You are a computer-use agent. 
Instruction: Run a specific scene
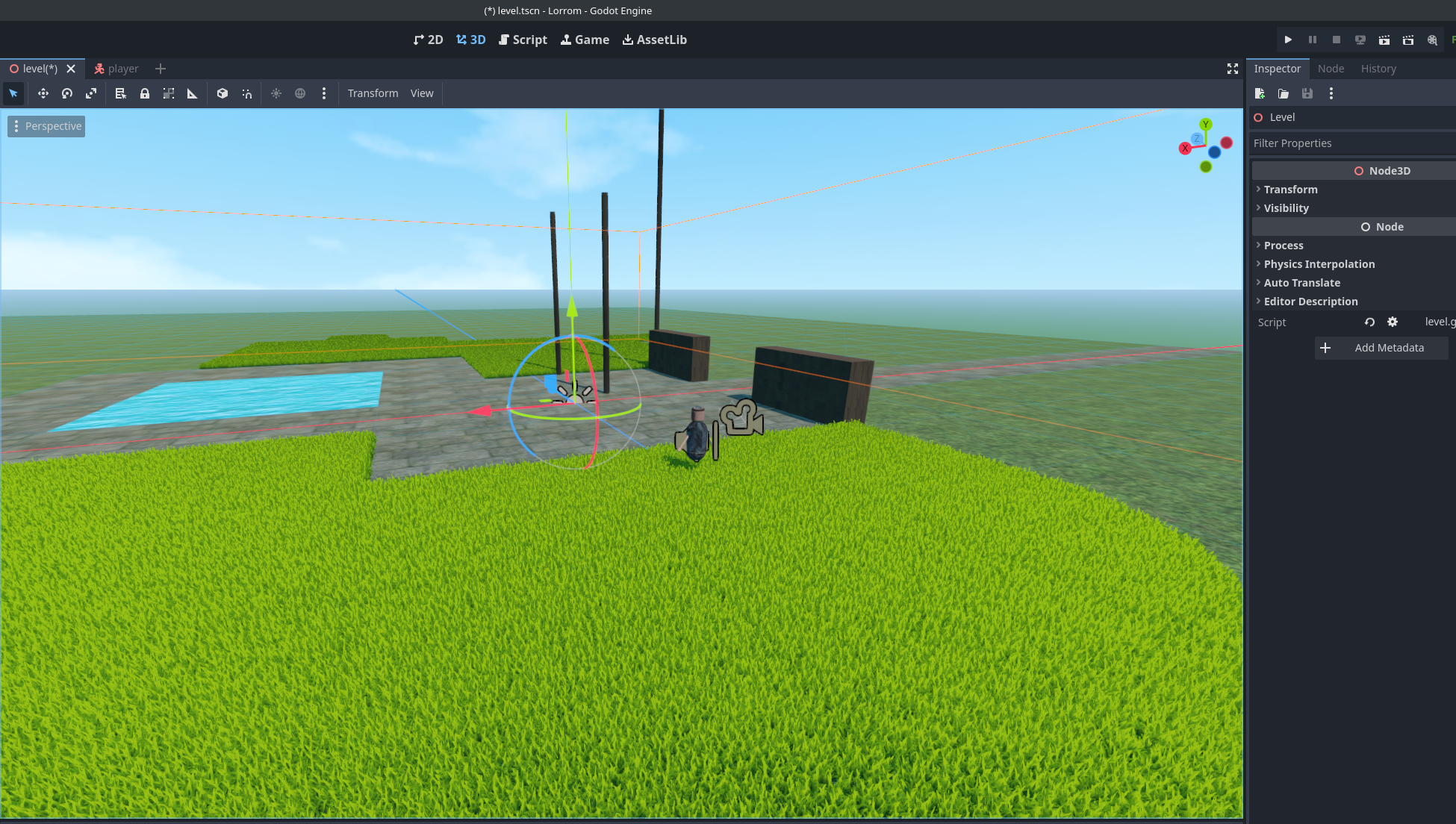pyautogui.click(x=1407, y=40)
